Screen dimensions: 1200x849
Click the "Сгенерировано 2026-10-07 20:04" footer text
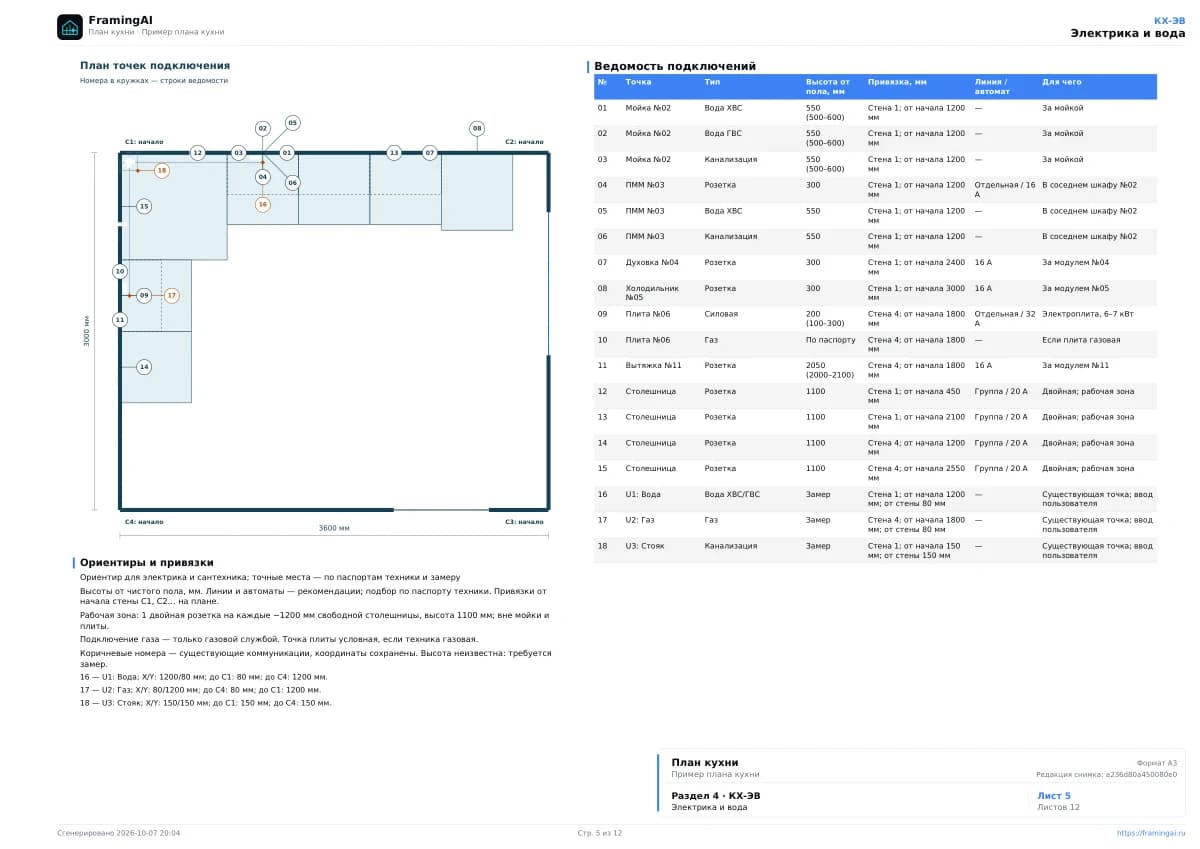pyautogui.click(x=119, y=833)
